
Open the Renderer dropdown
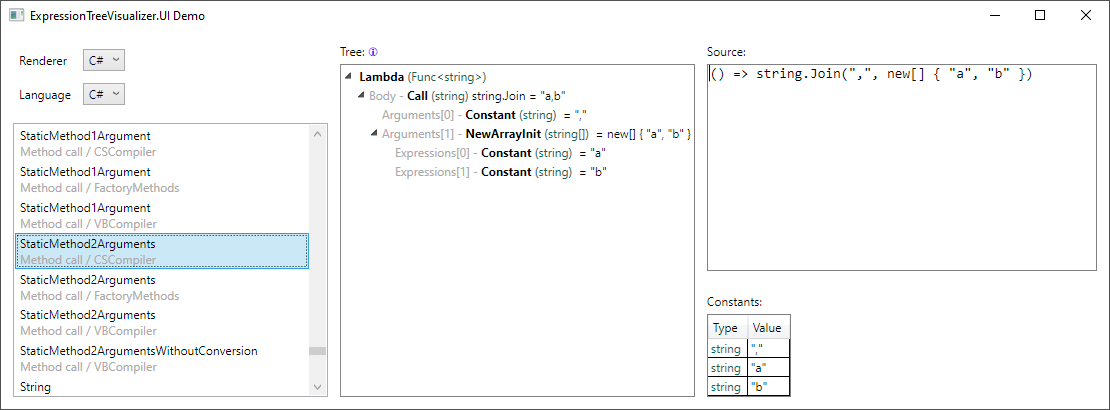(104, 60)
